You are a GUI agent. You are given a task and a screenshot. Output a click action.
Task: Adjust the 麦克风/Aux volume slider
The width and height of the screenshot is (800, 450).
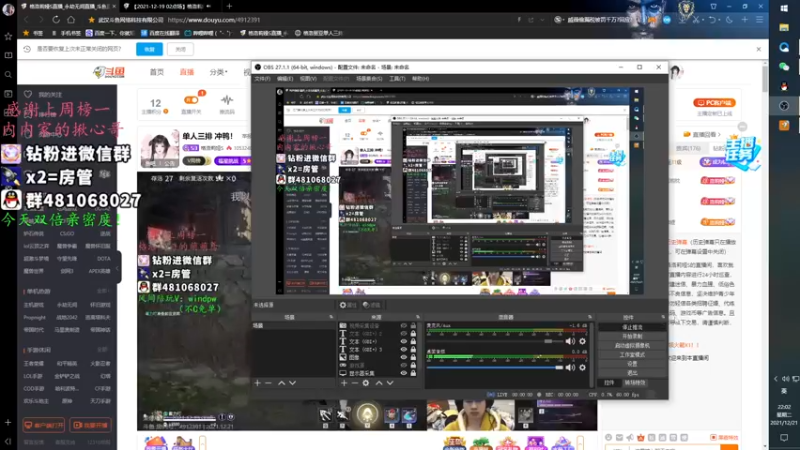click(495, 341)
